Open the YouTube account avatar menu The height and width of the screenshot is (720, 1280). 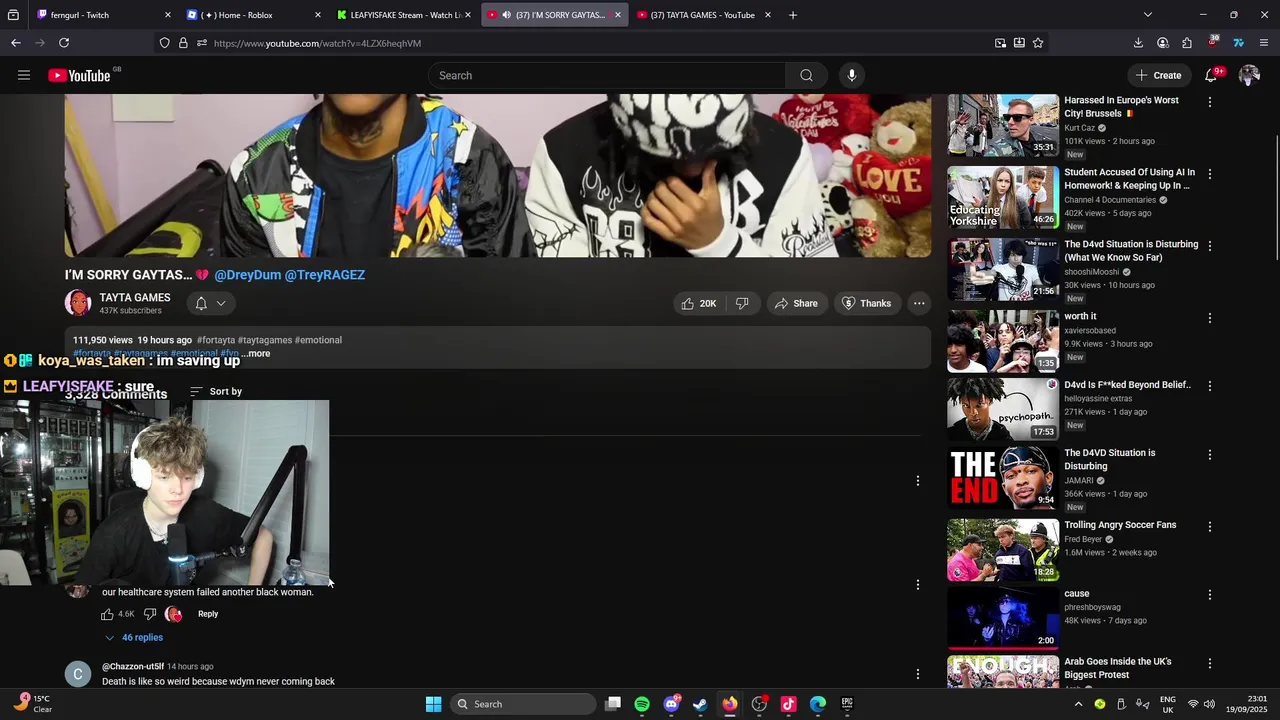1249,75
